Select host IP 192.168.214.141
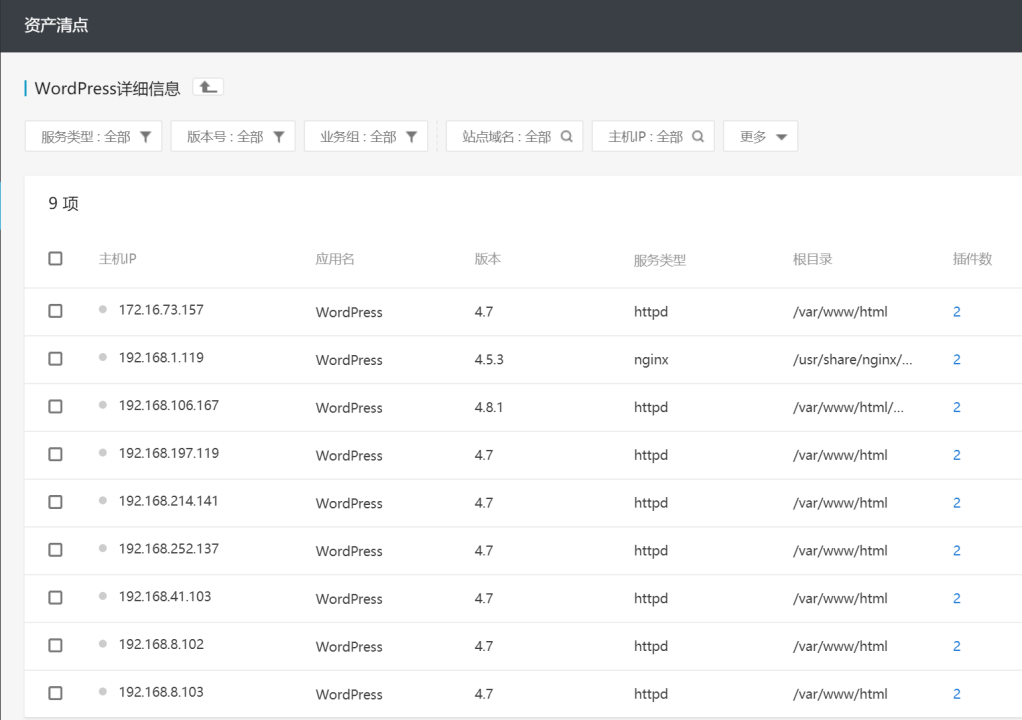Viewport: 1022px width, 720px height. [168, 500]
